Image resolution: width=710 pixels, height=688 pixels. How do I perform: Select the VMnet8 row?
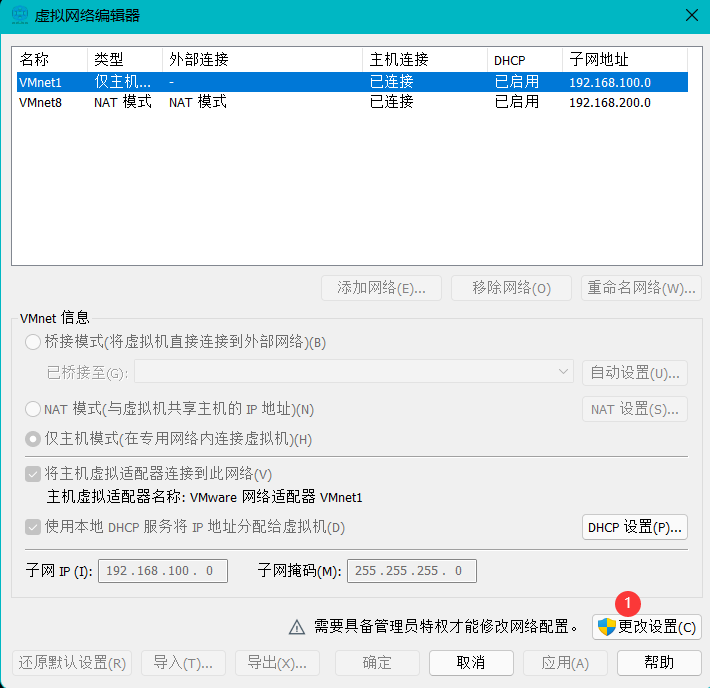(x=352, y=102)
